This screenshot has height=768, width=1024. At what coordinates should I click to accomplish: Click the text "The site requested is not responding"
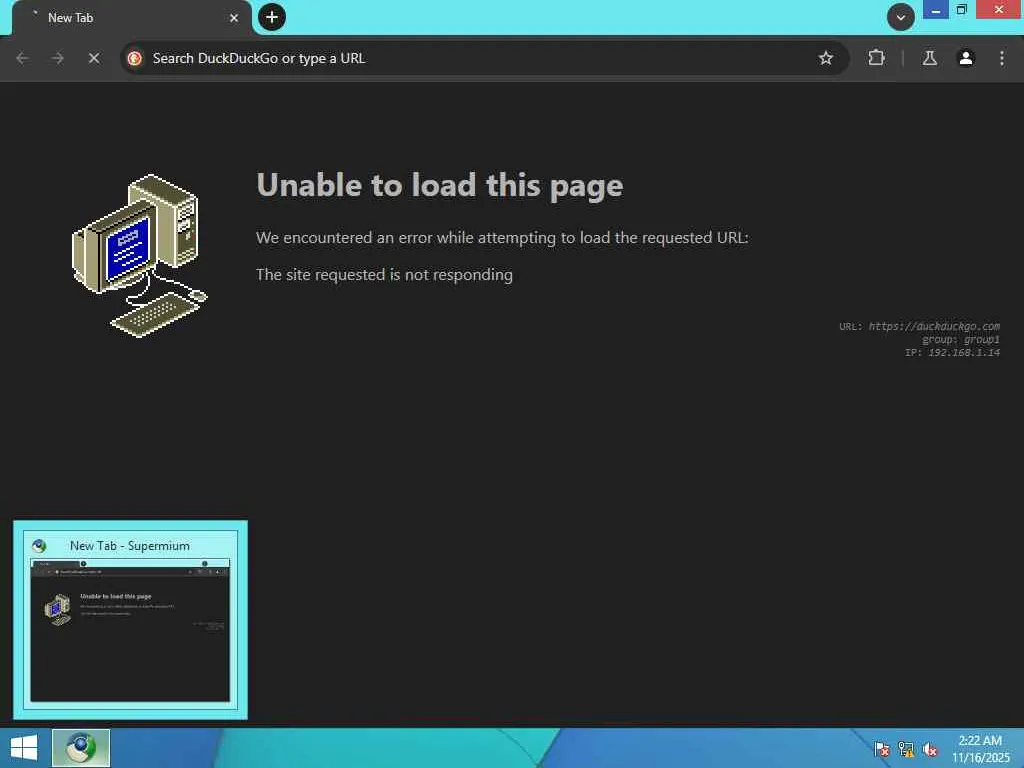384,275
